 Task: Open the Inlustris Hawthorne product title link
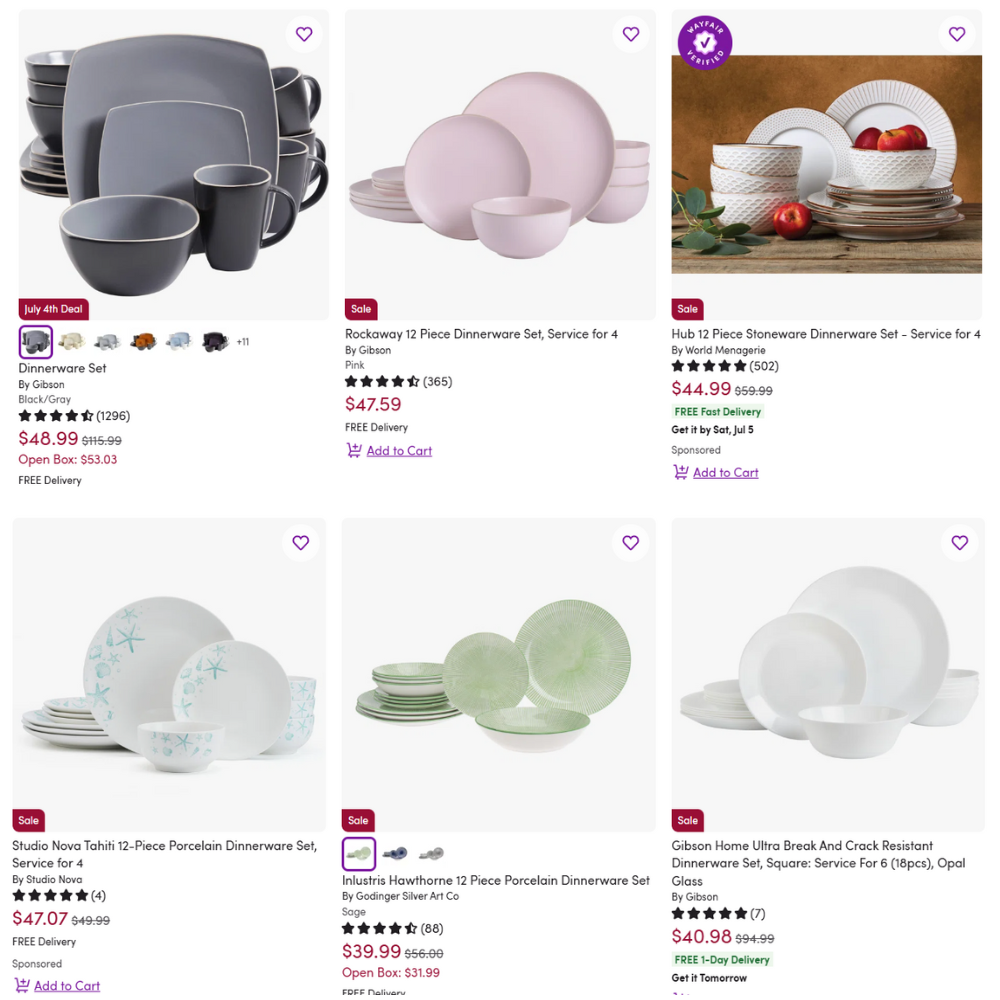(x=496, y=880)
